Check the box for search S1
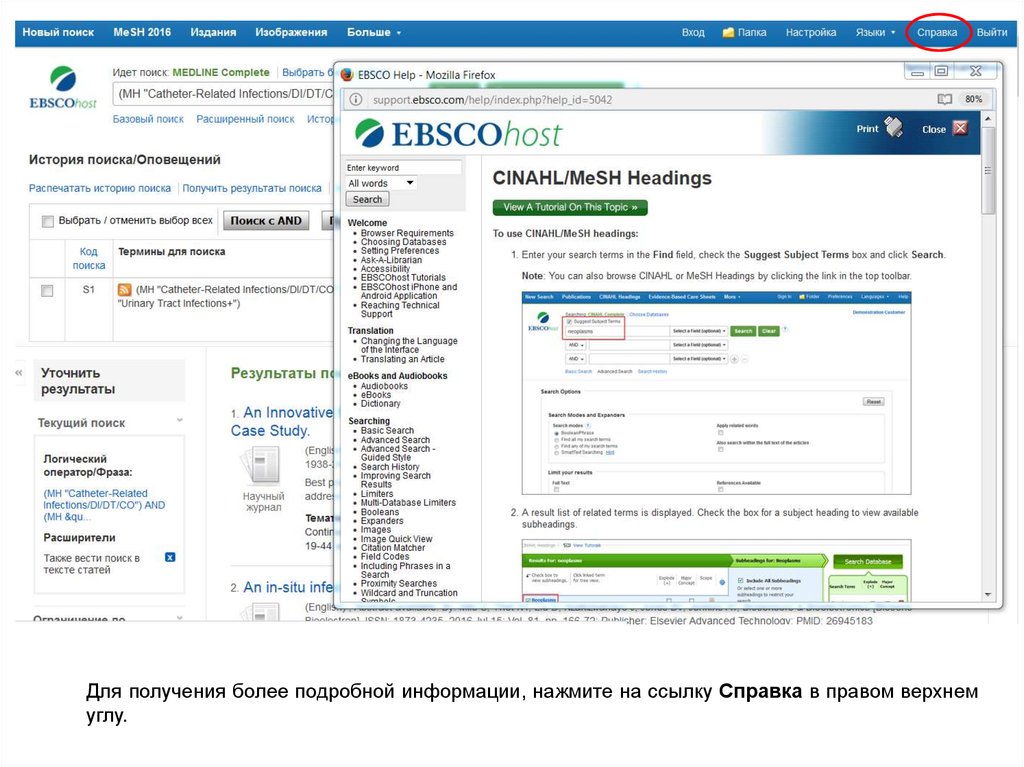The image size is (1024, 767). tap(46, 290)
